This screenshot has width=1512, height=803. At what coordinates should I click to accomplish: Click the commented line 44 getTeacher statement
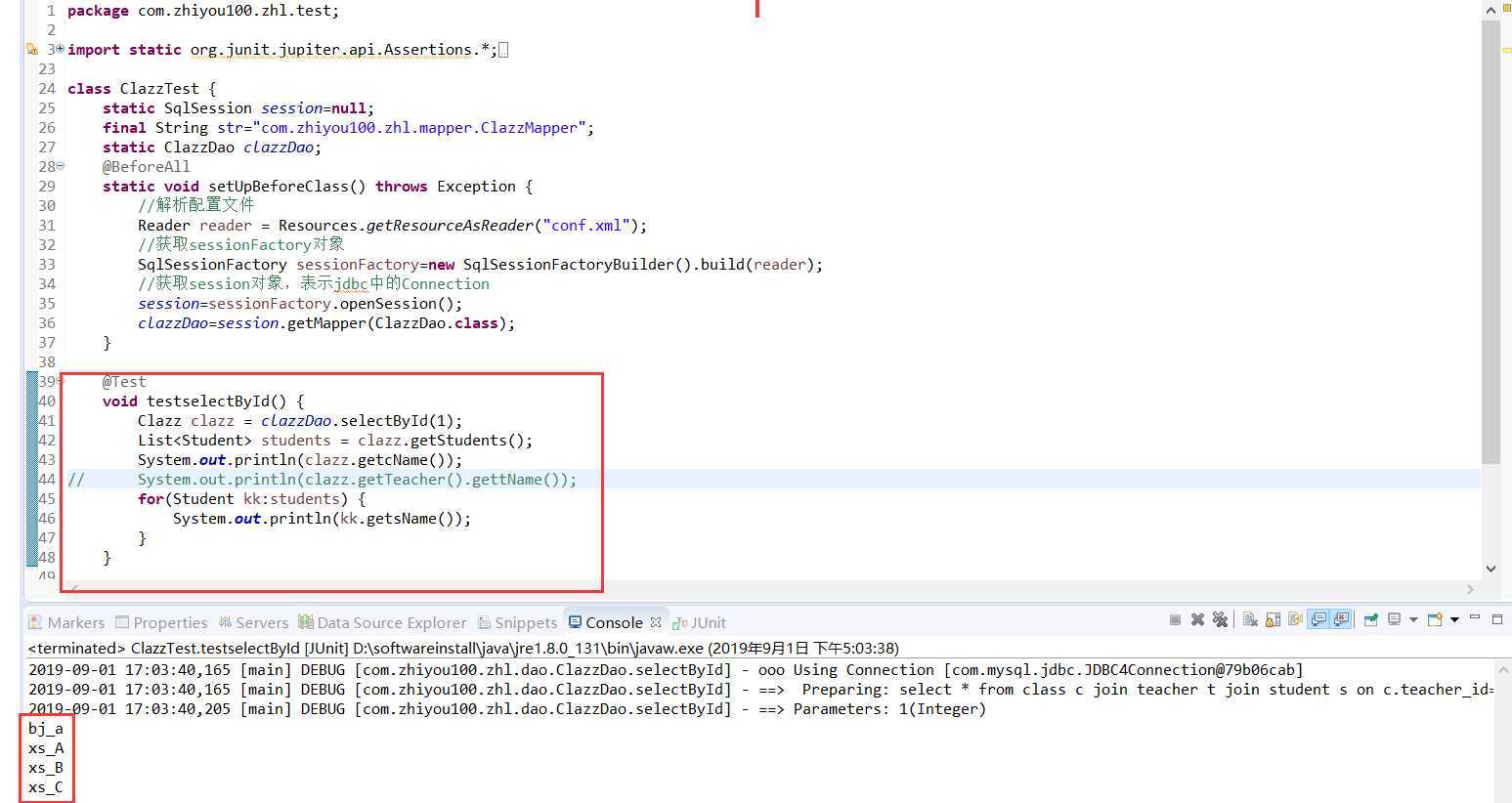tap(357, 479)
